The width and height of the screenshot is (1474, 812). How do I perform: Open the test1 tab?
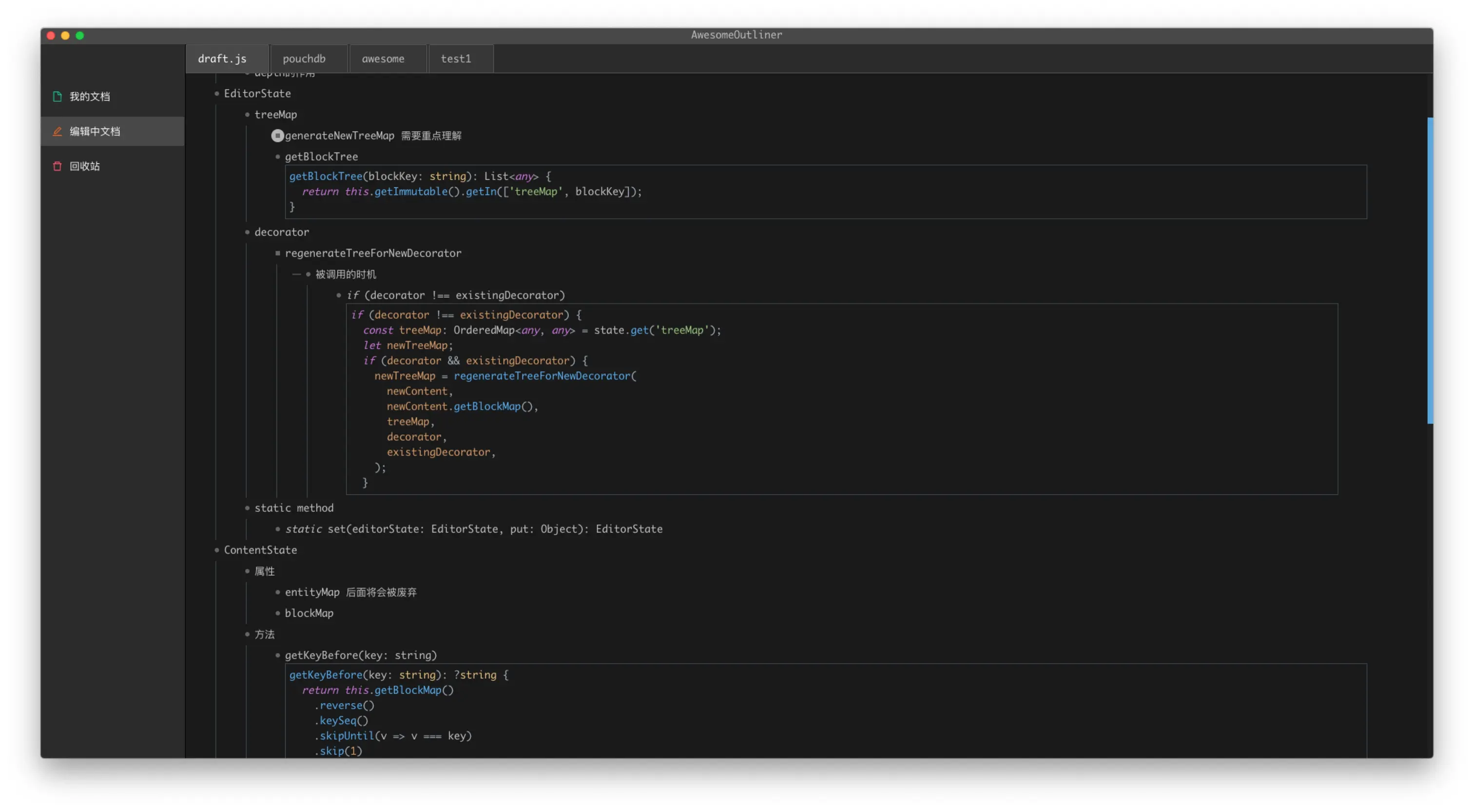click(x=456, y=59)
